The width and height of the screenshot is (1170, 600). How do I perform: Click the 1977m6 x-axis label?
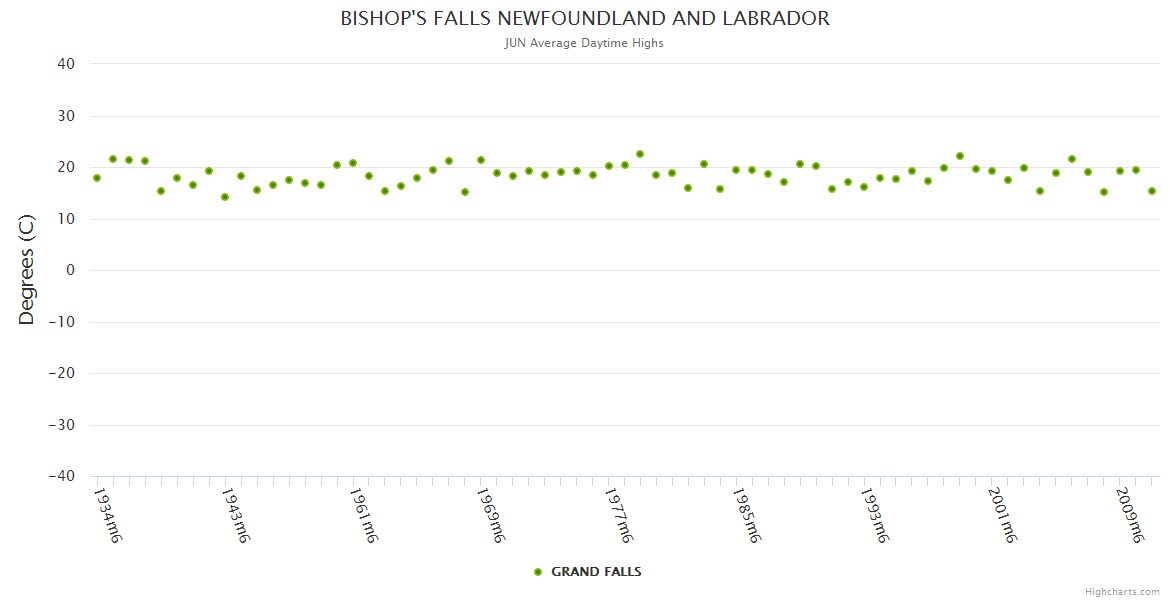click(x=620, y=515)
